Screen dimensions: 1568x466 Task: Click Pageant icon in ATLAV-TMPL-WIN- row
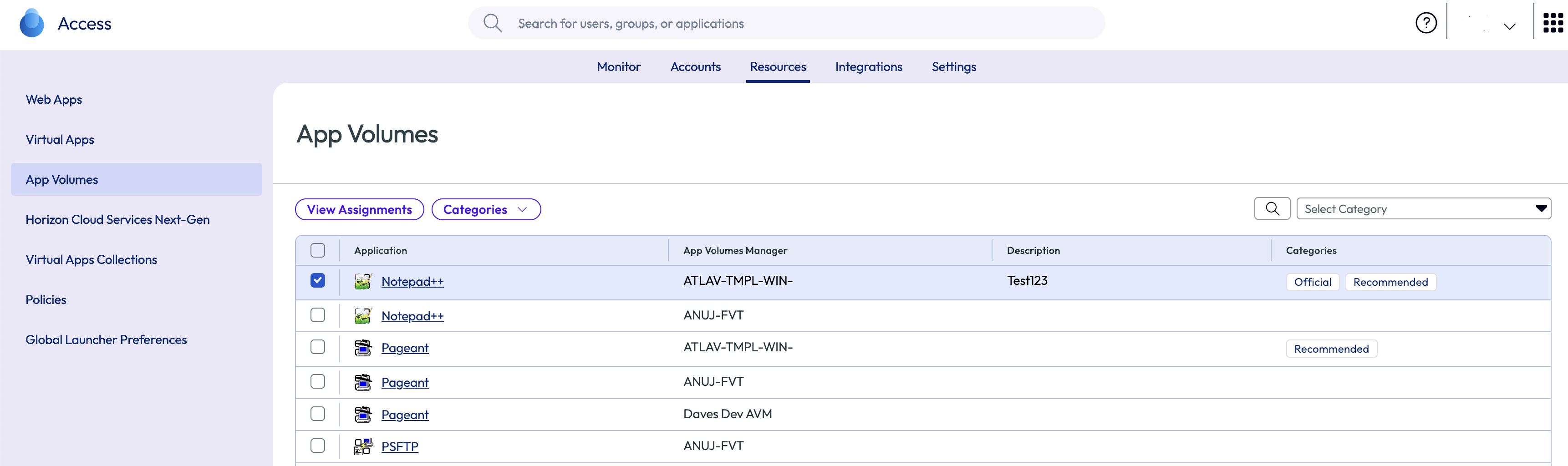[363, 347]
